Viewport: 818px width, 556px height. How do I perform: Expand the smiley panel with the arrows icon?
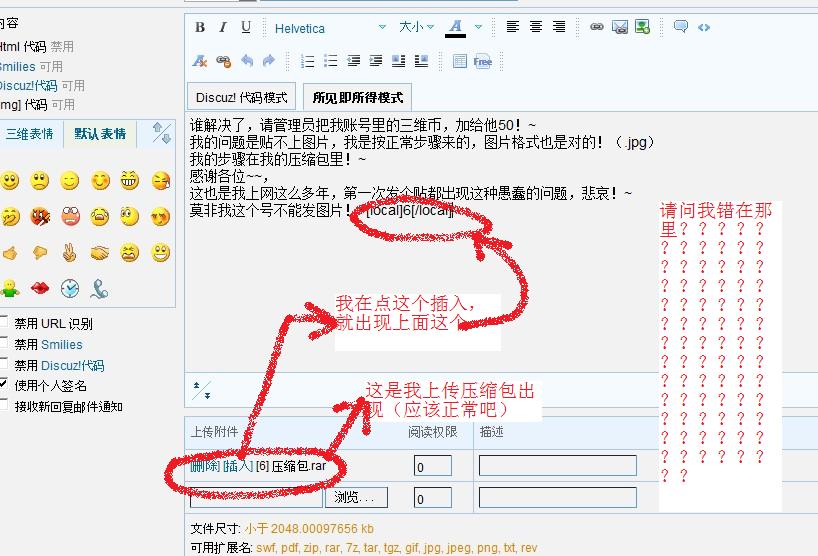[x=162, y=132]
